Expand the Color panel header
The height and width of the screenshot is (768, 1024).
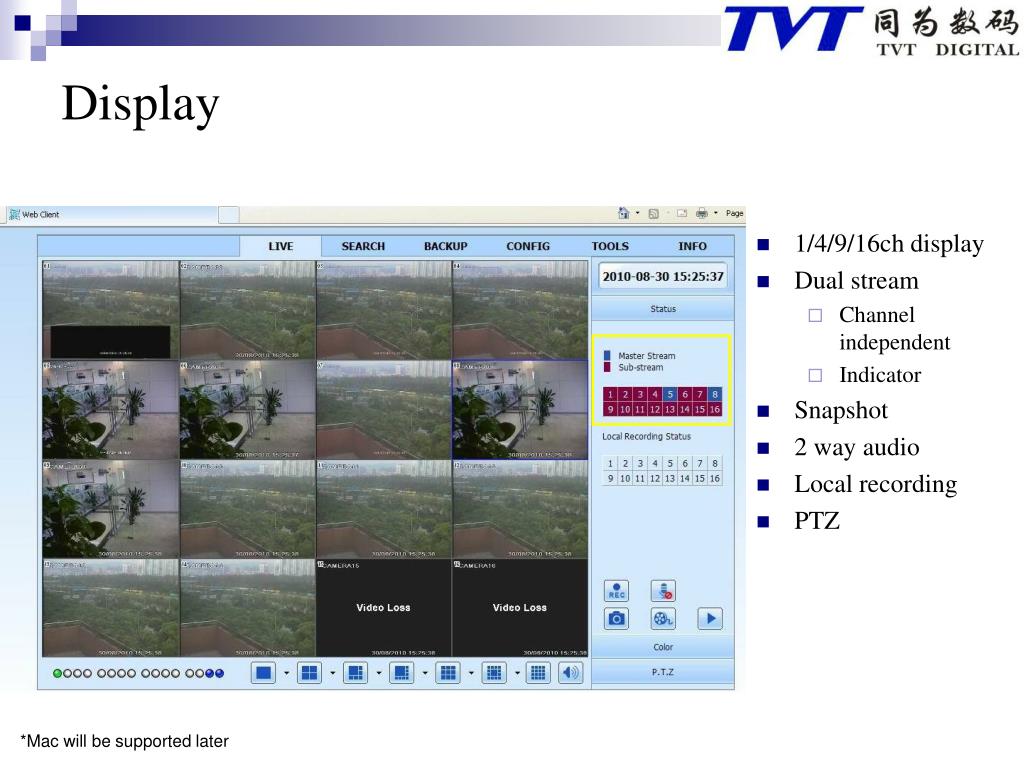click(663, 647)
